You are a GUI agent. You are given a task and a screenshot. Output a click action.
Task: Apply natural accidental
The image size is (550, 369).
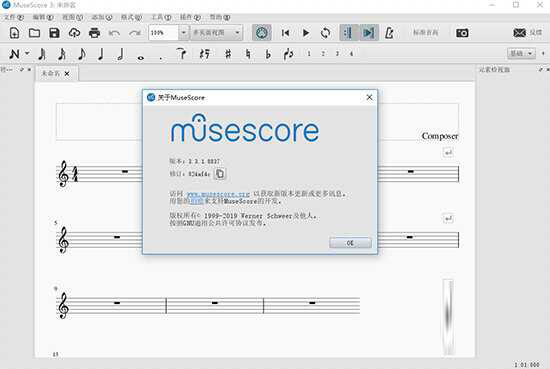click(248, 54)
